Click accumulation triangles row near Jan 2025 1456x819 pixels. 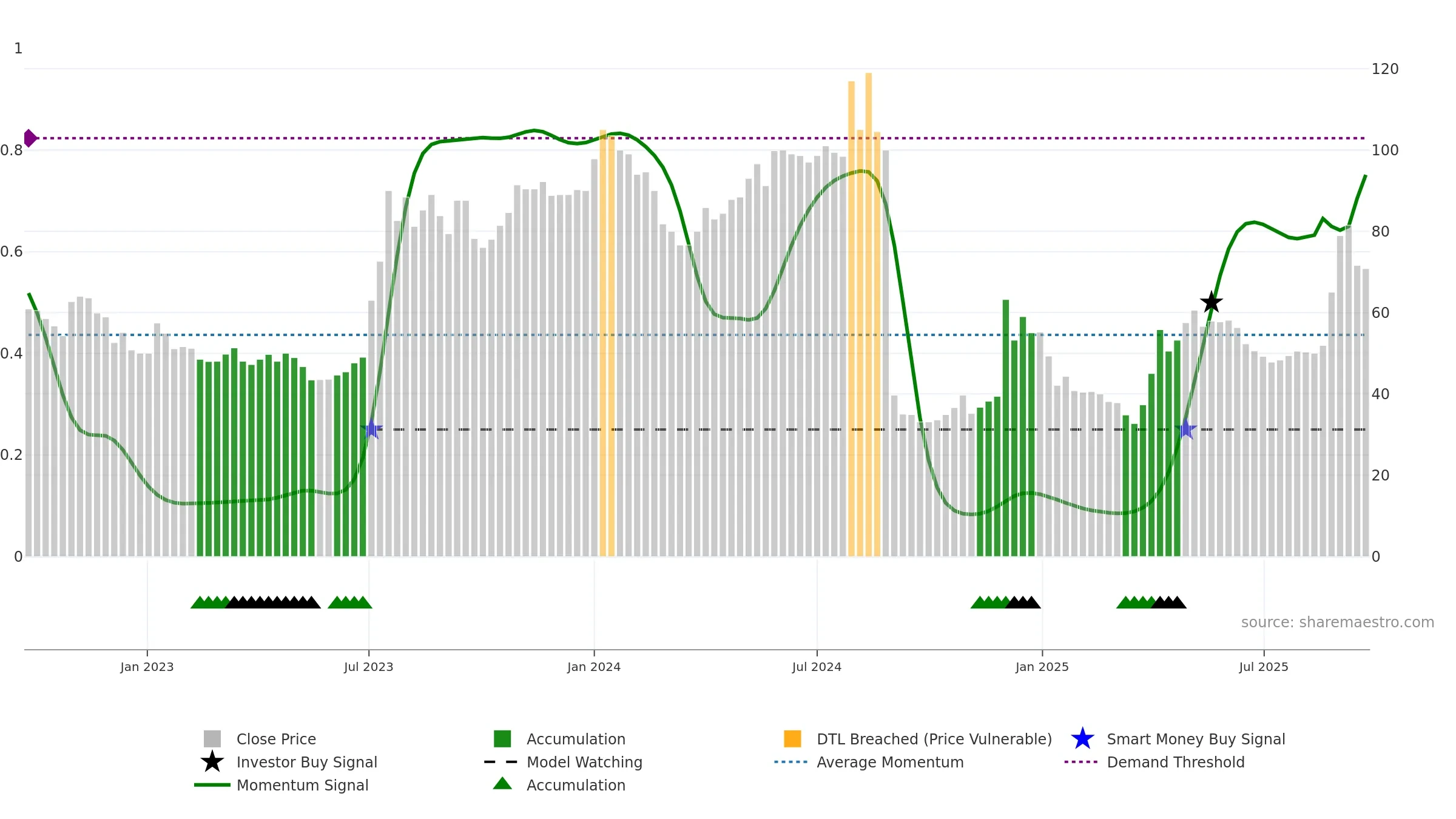click(1006, 602)
